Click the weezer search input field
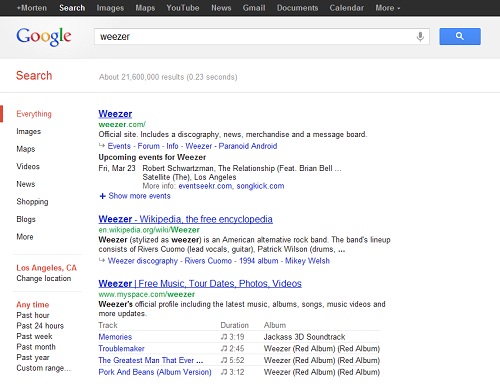500x387 pixels. (x=255, y=36)
